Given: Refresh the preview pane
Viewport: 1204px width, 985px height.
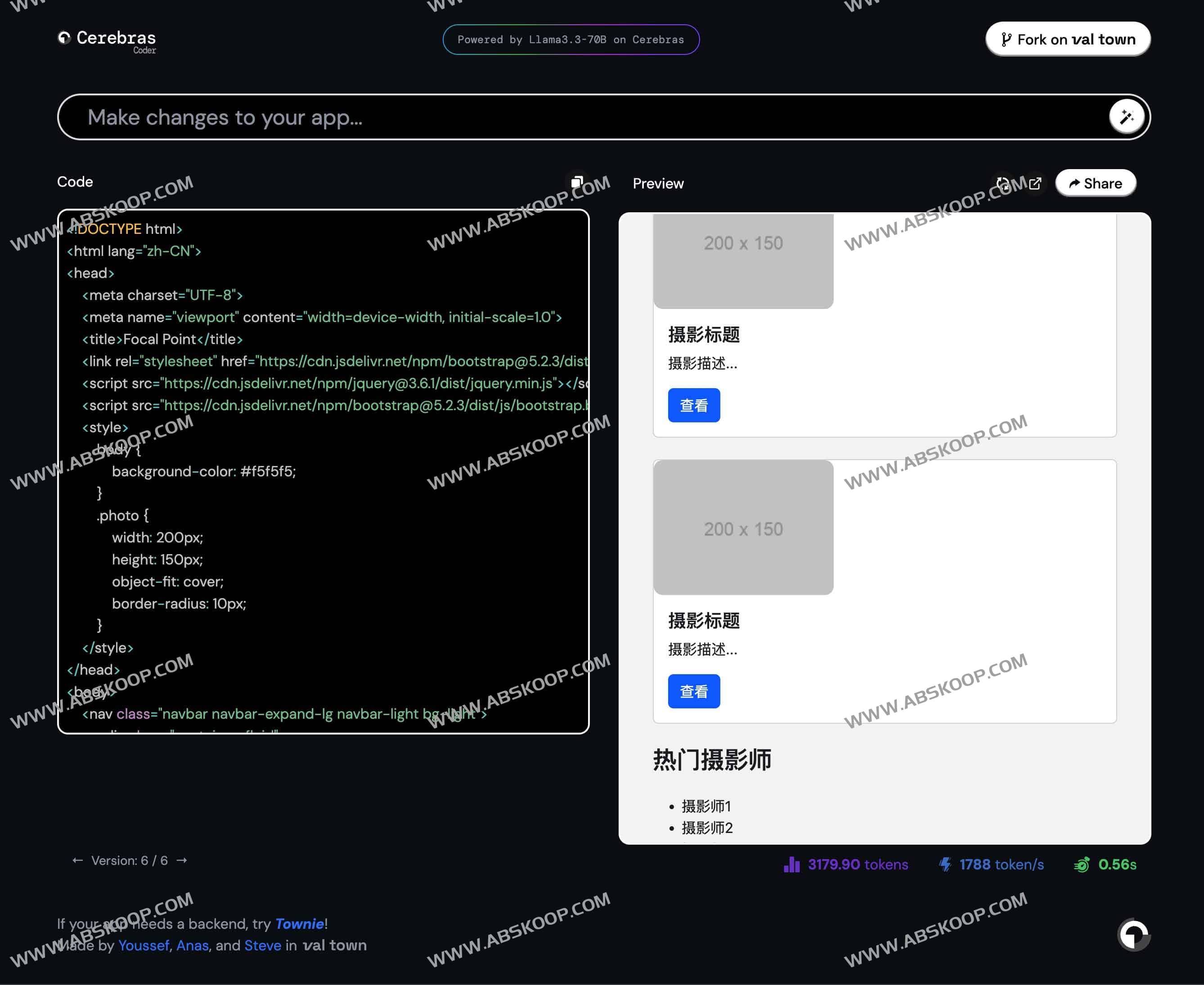Looking at the screenshot, I should click(x=1003, y=184).
